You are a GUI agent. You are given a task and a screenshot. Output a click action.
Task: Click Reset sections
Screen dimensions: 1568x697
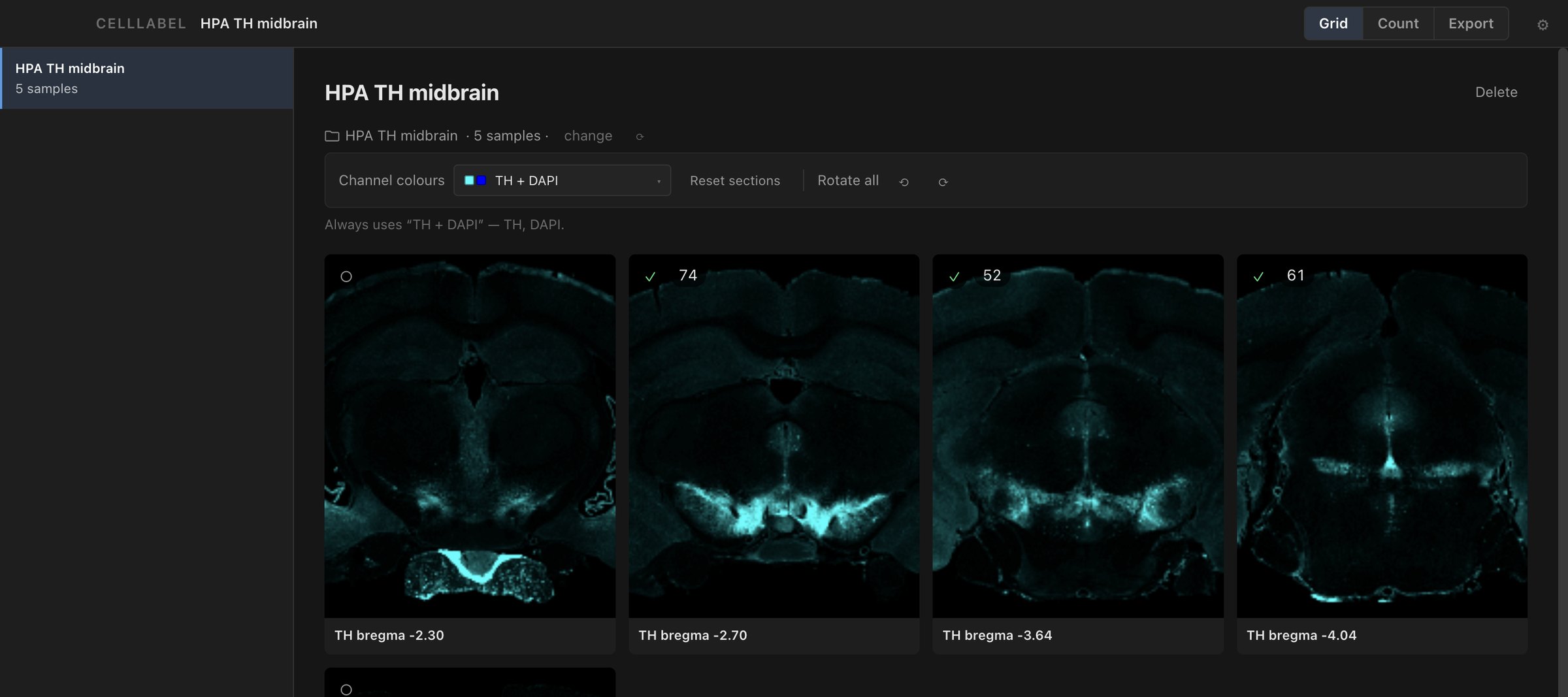(735, 181)
